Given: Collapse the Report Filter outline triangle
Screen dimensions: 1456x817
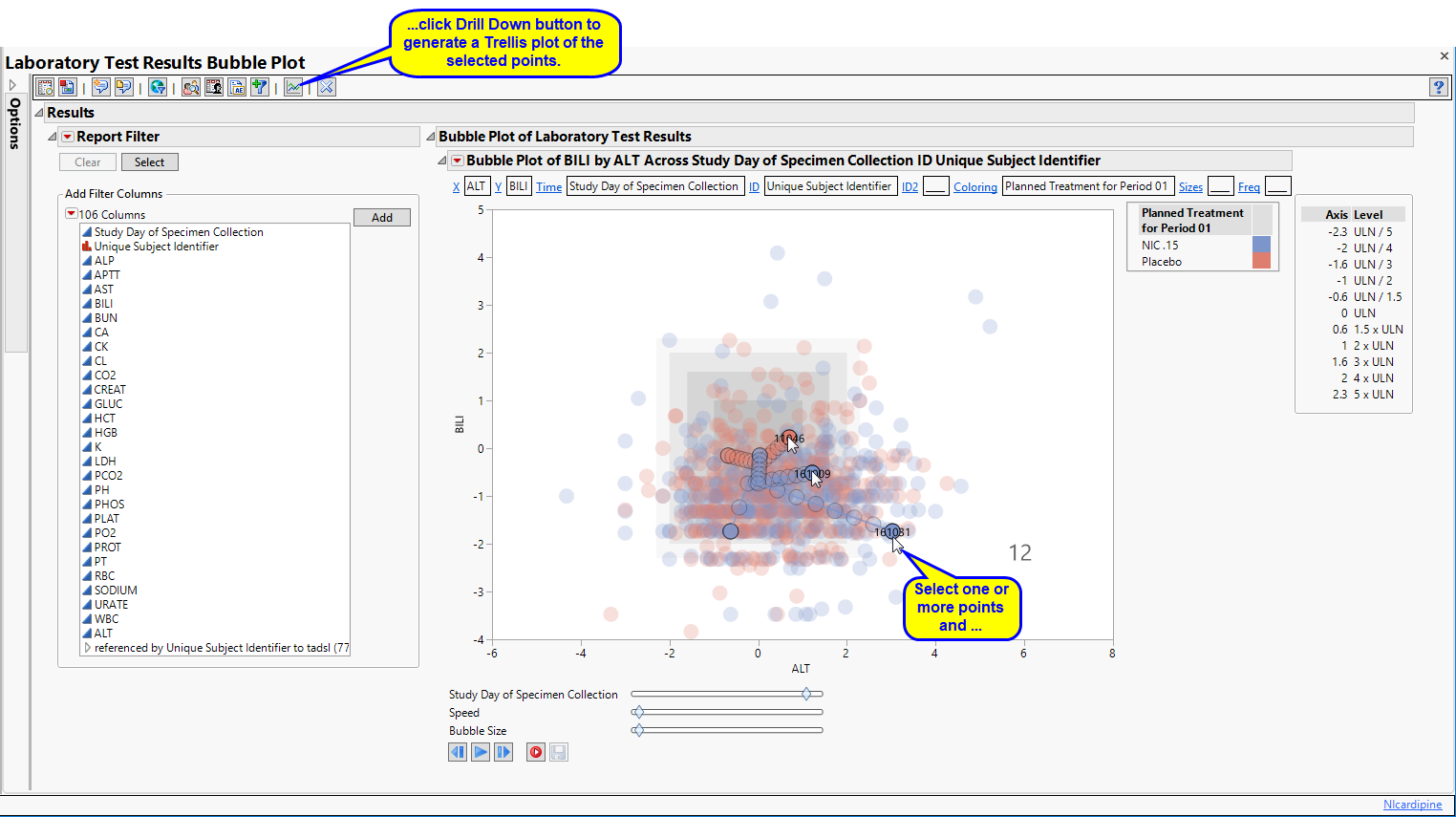Looking at the screenshot, I should (x=53, y=137).
